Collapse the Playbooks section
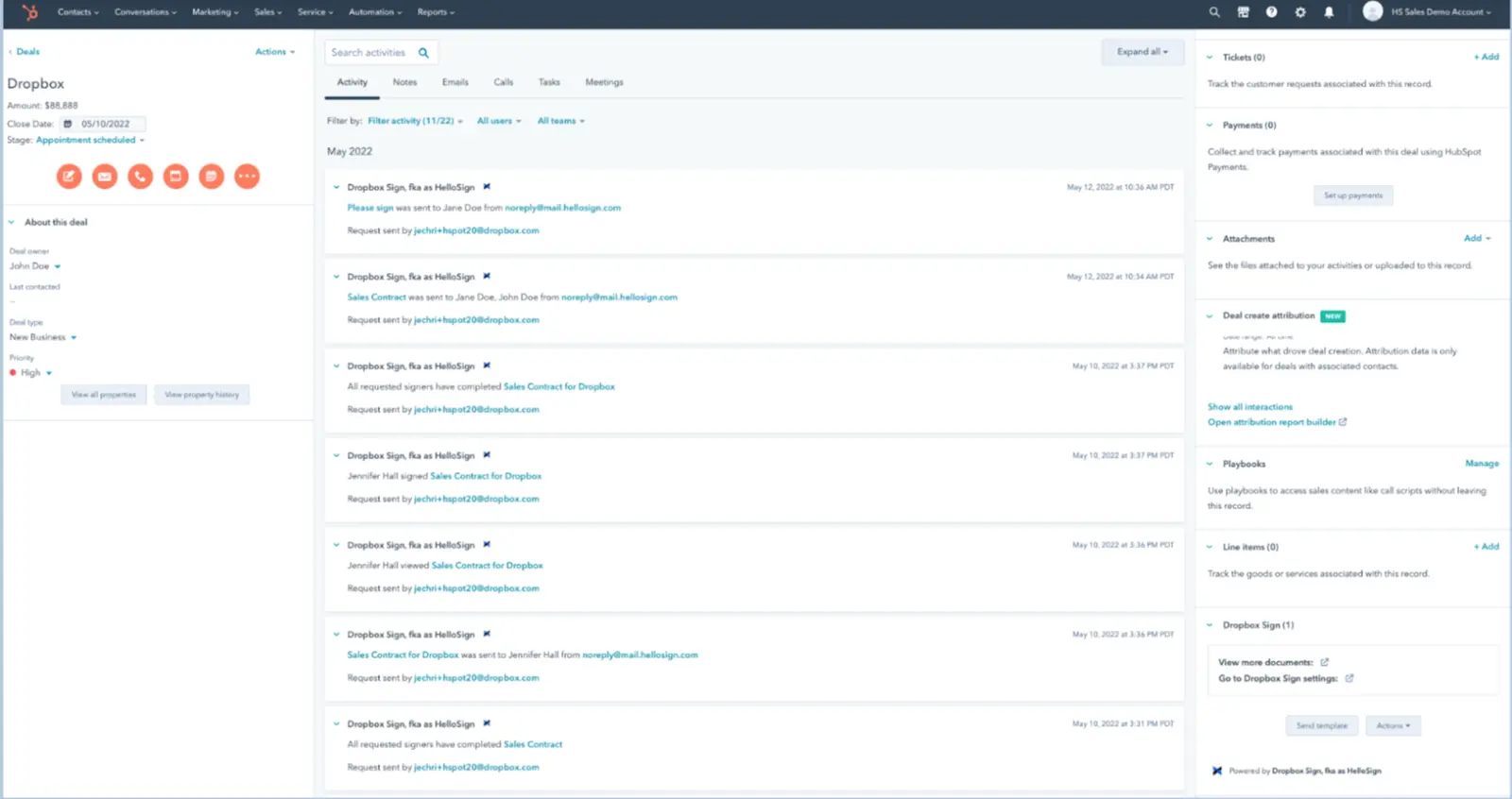 (1210, 464)
